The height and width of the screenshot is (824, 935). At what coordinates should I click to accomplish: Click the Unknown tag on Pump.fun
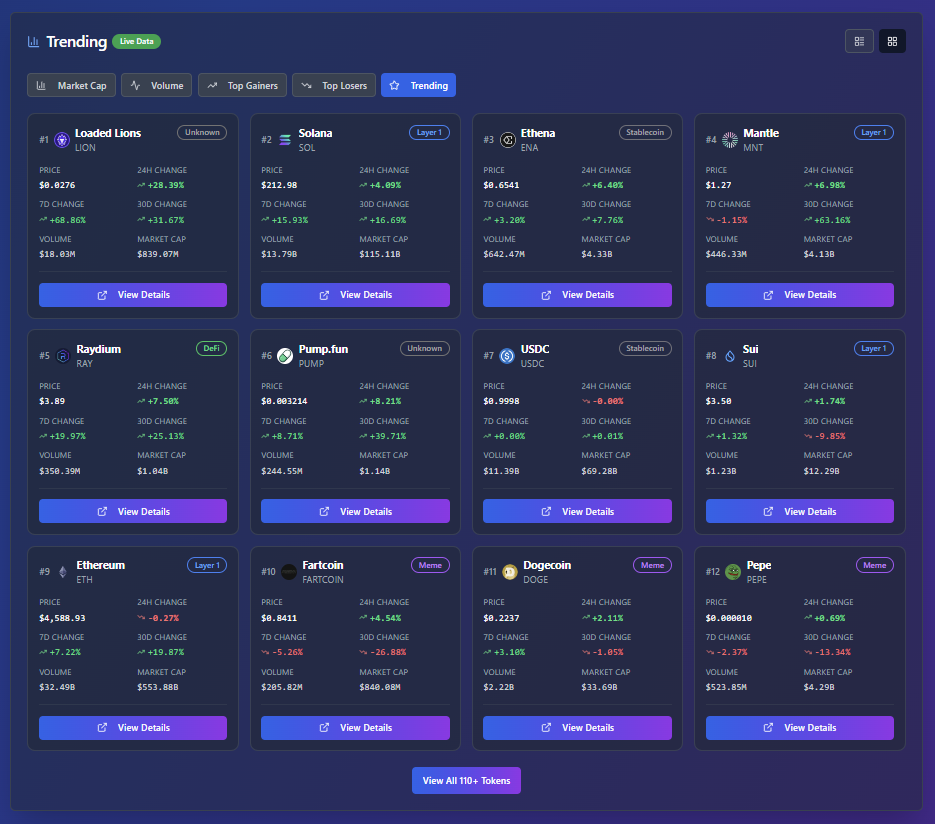coord(425,348)
